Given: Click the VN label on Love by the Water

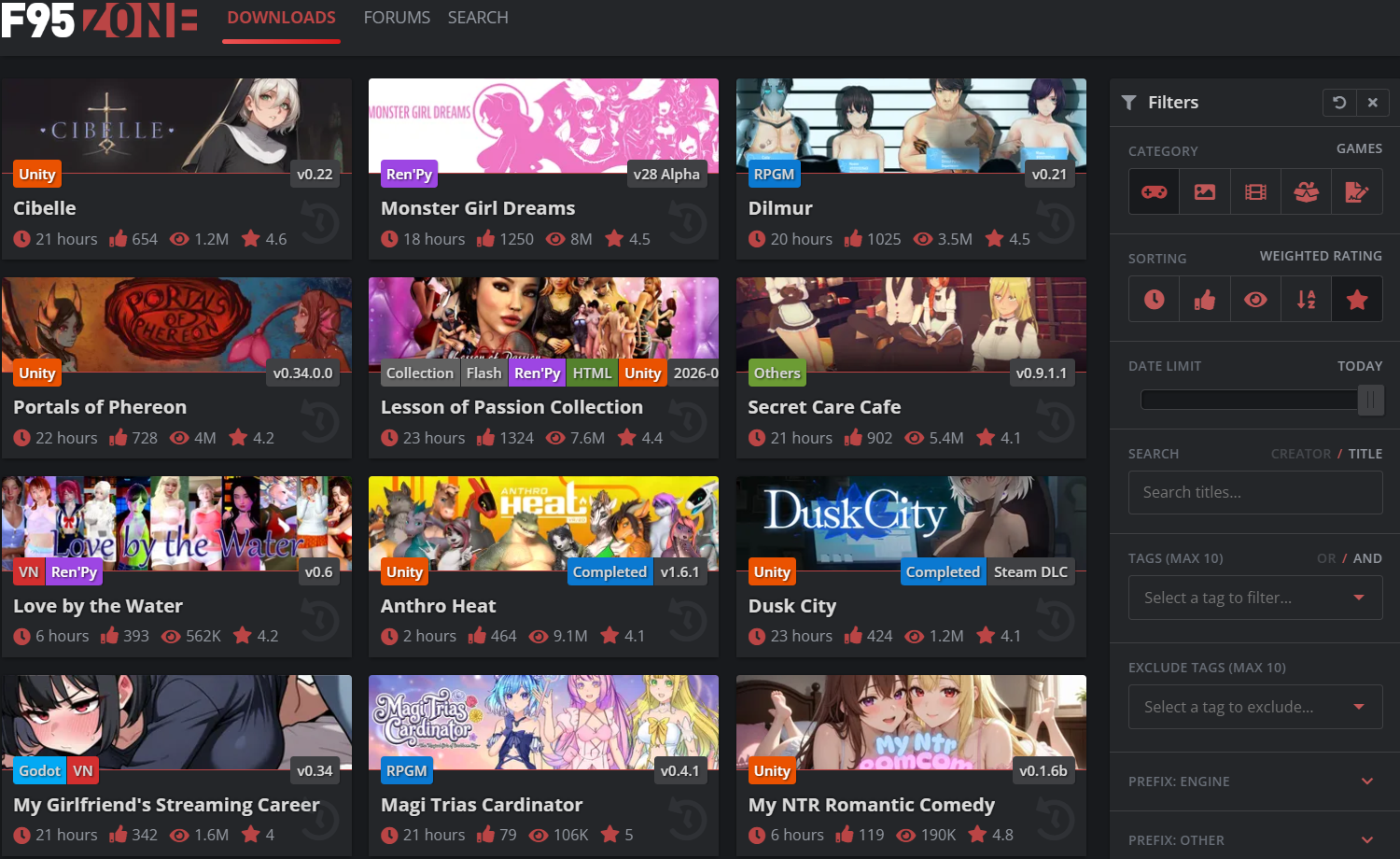Looking at the screenshot, I should (x=29, y=572).
